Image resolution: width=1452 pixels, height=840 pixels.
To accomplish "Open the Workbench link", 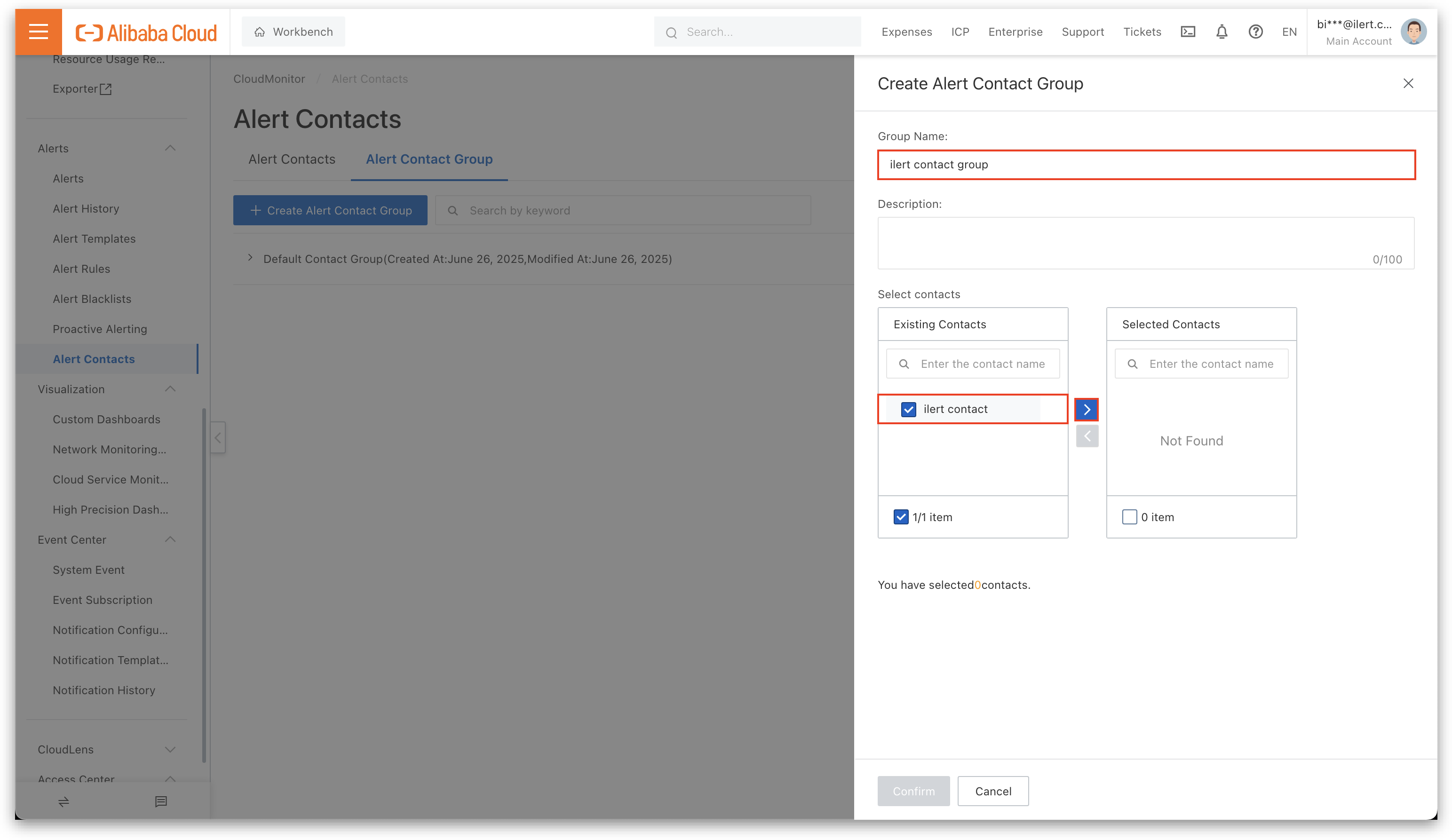I will click(294, 32).
